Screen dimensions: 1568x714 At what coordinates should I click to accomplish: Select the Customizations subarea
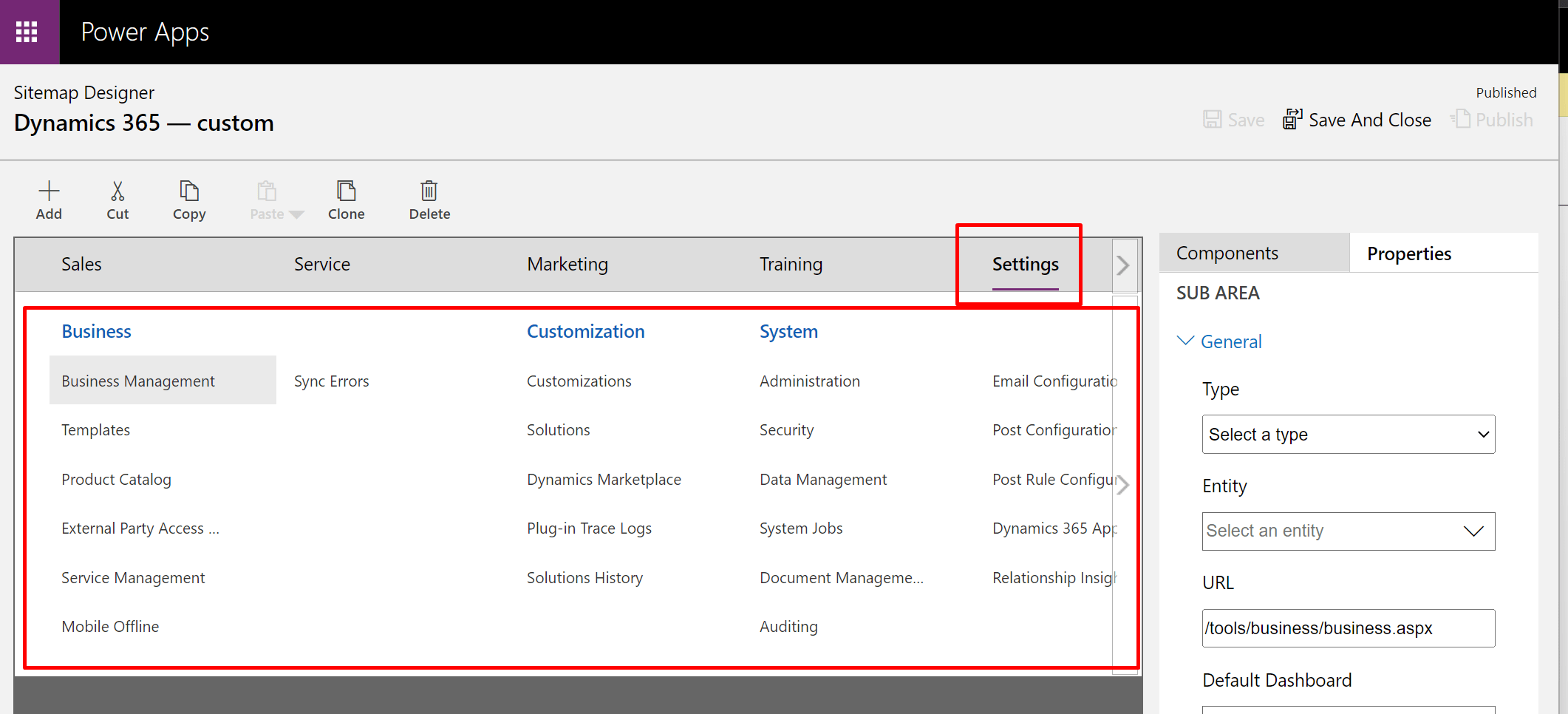(579, 381)
